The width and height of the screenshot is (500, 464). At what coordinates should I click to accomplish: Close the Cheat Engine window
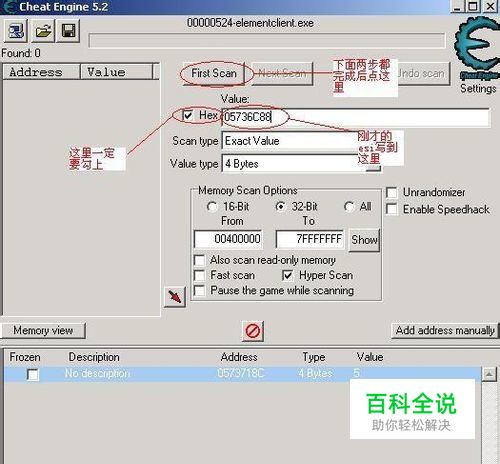coord(491,6)
